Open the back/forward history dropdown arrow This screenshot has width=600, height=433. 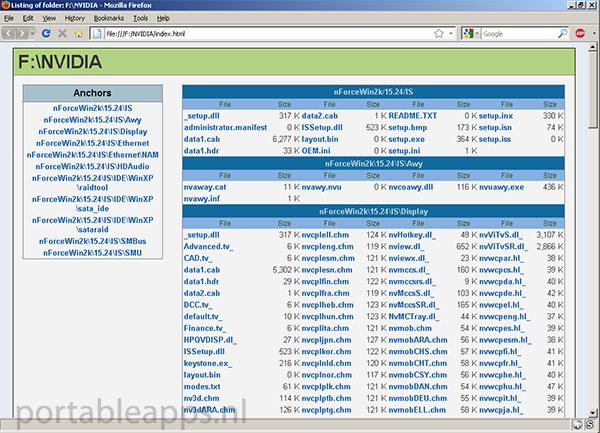click(x=33, y=34)
